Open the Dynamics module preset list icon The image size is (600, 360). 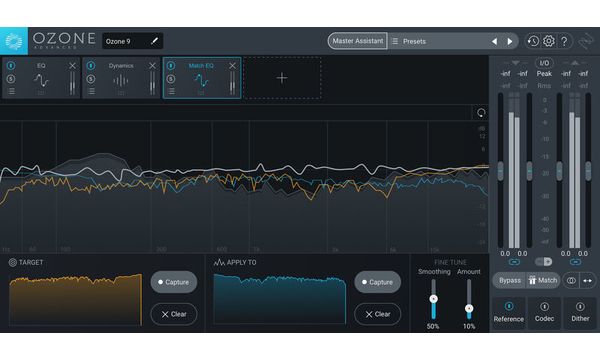(x=91, y=91)
